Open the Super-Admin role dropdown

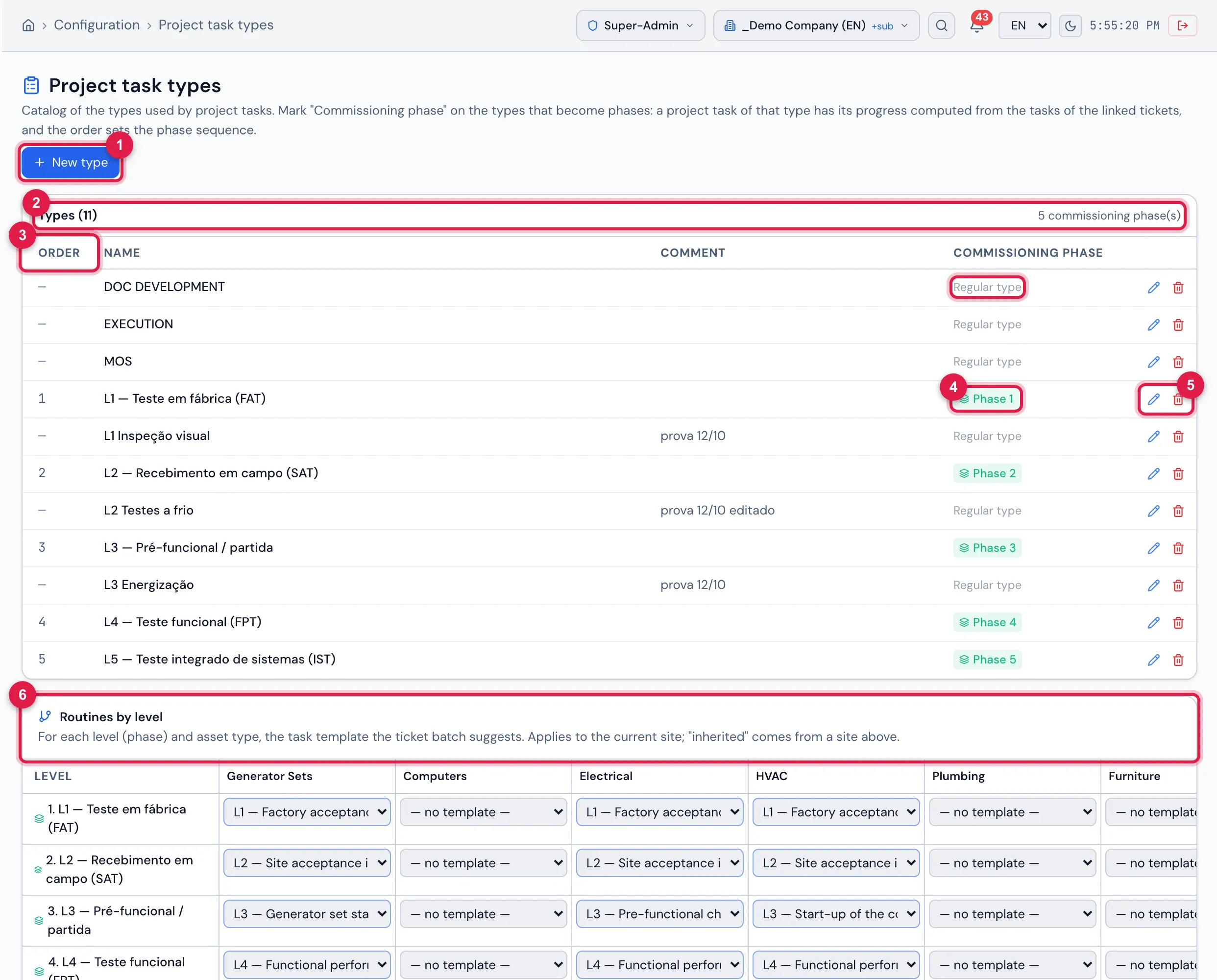coord(640,25)
